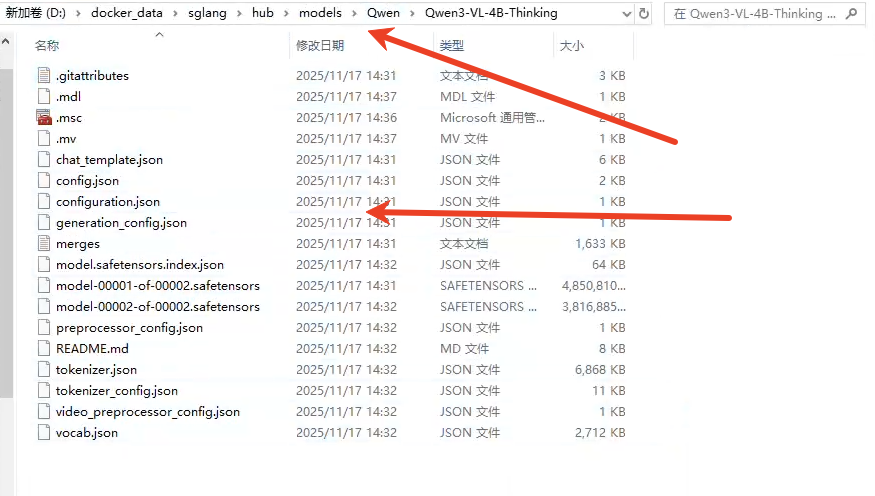This screenshot has width=875, height=496.
Task: Click the .gitattributes file icon
Action: [x=44, y=75]
